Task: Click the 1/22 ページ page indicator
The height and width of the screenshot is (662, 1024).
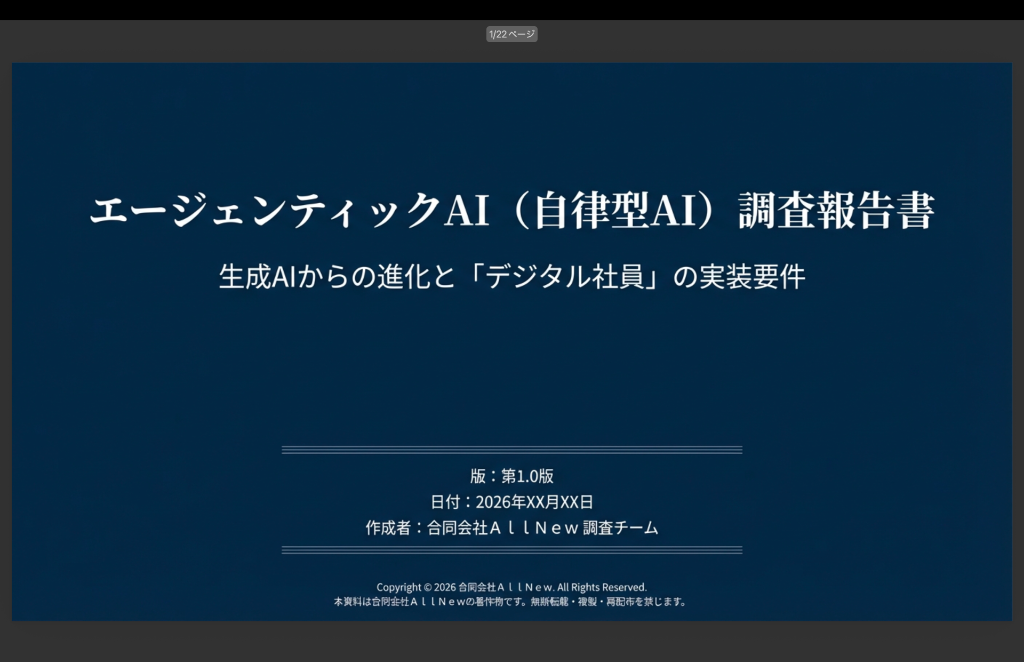Action: (511, 34)
